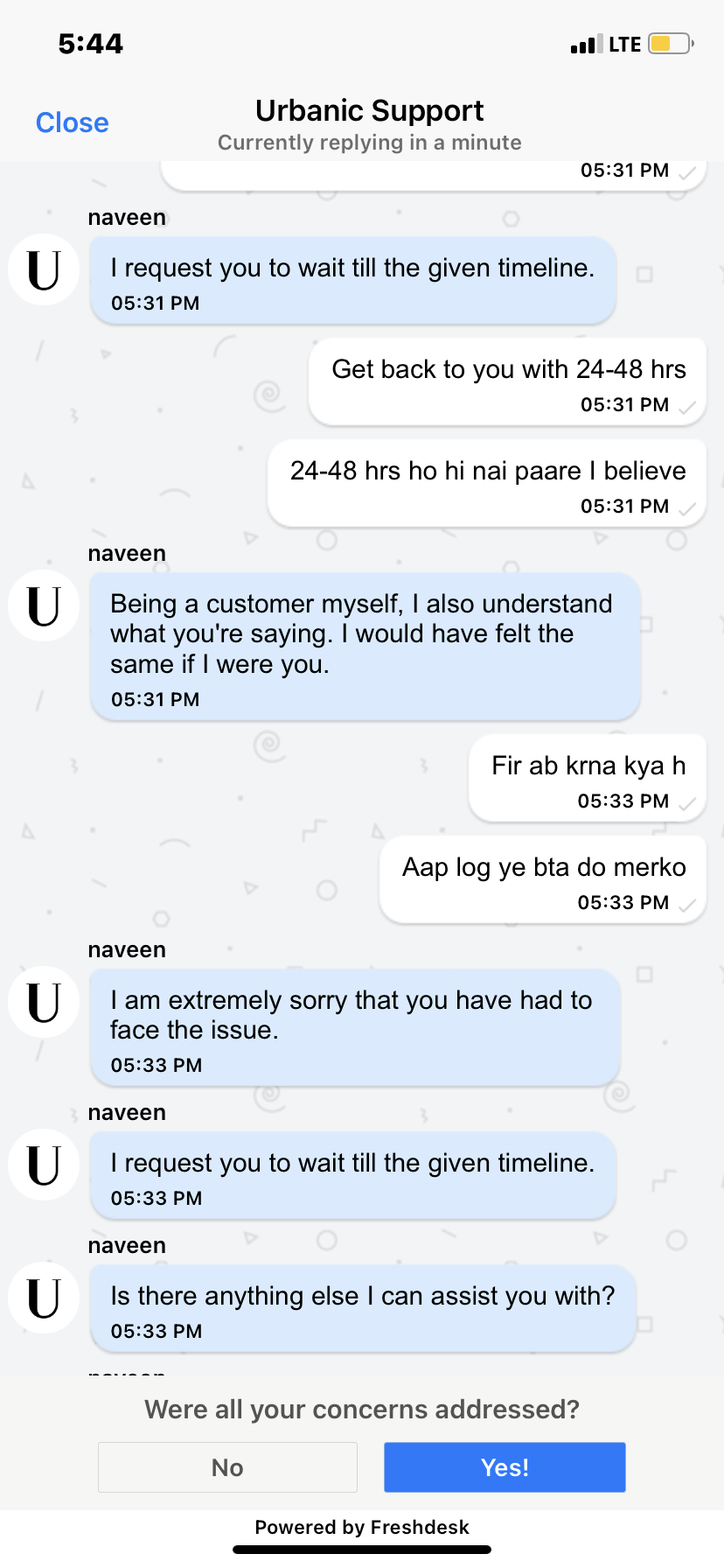Image resolution: width=724 pixels, height=1568 pixels.
Task: Tap avatar beside "I am extremely sorry" message
Action: pos(44,1002)
